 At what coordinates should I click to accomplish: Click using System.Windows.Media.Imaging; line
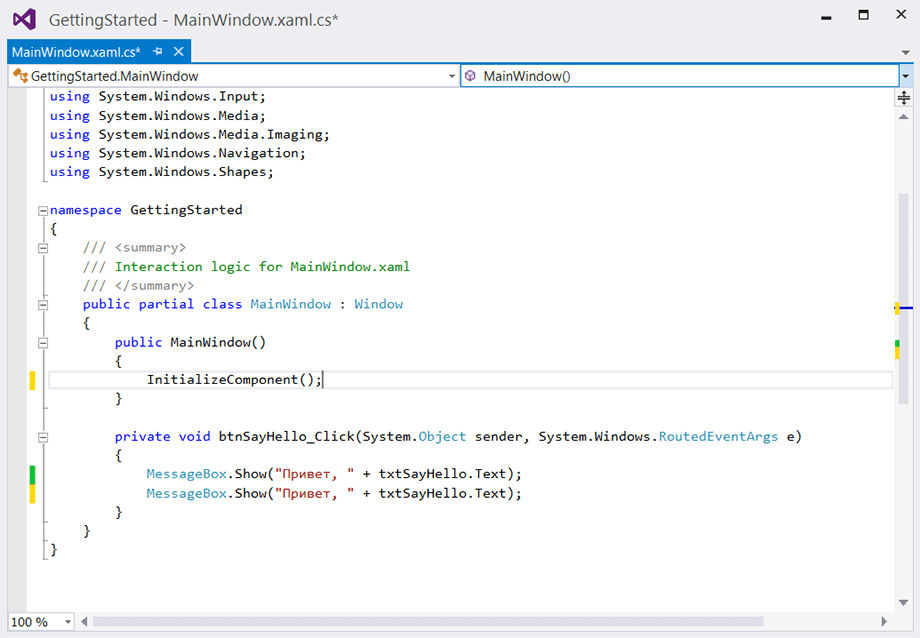[190, 134]
